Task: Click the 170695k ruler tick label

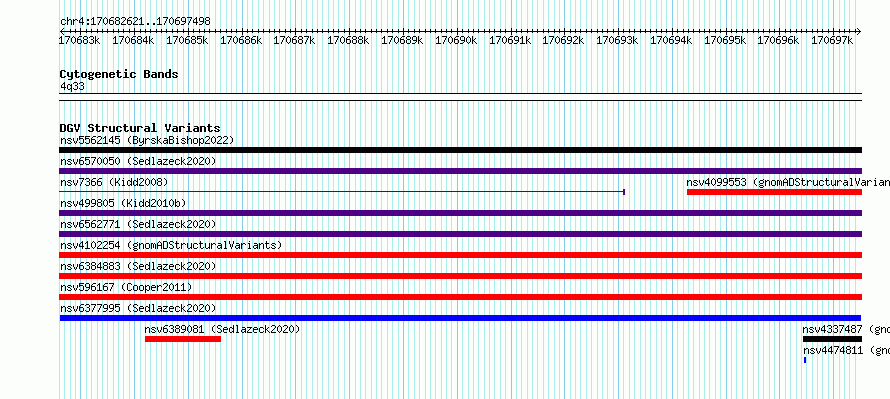Action: [x=725, y=40]
